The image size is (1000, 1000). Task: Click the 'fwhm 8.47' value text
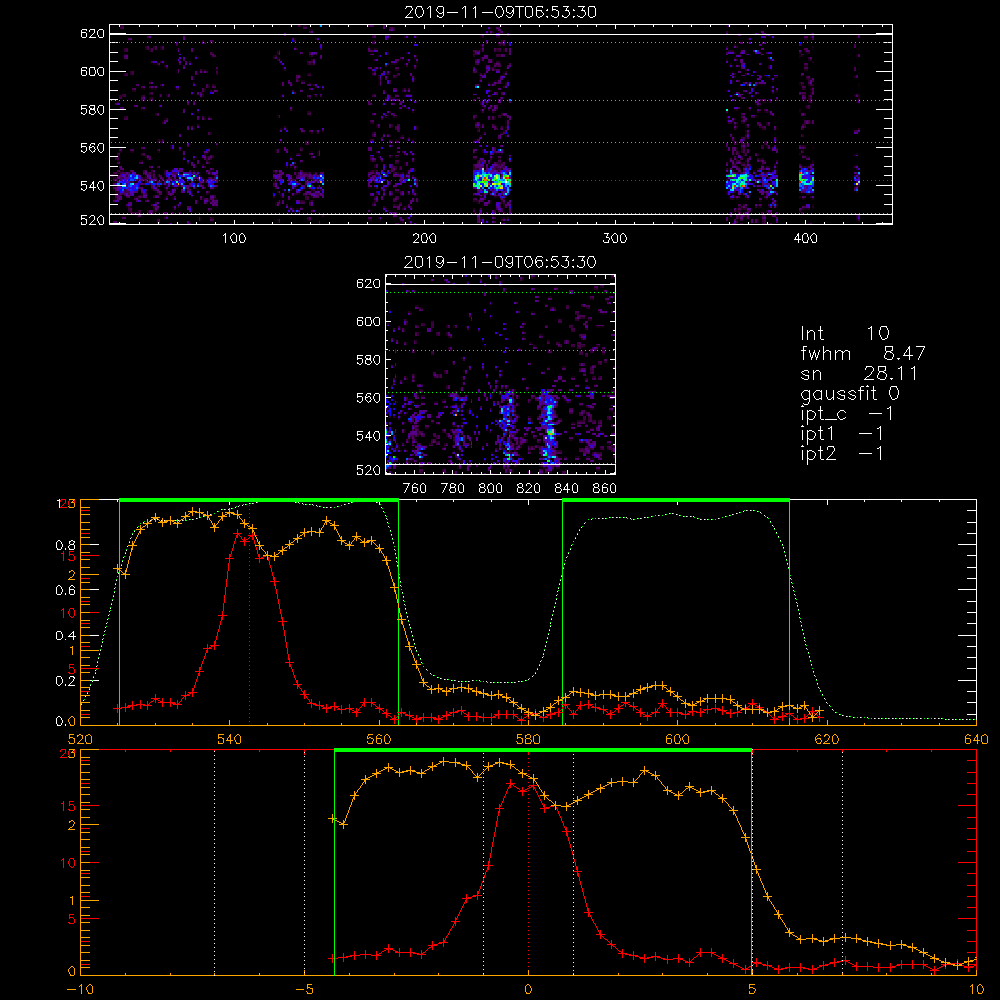(x=862, y=353)
